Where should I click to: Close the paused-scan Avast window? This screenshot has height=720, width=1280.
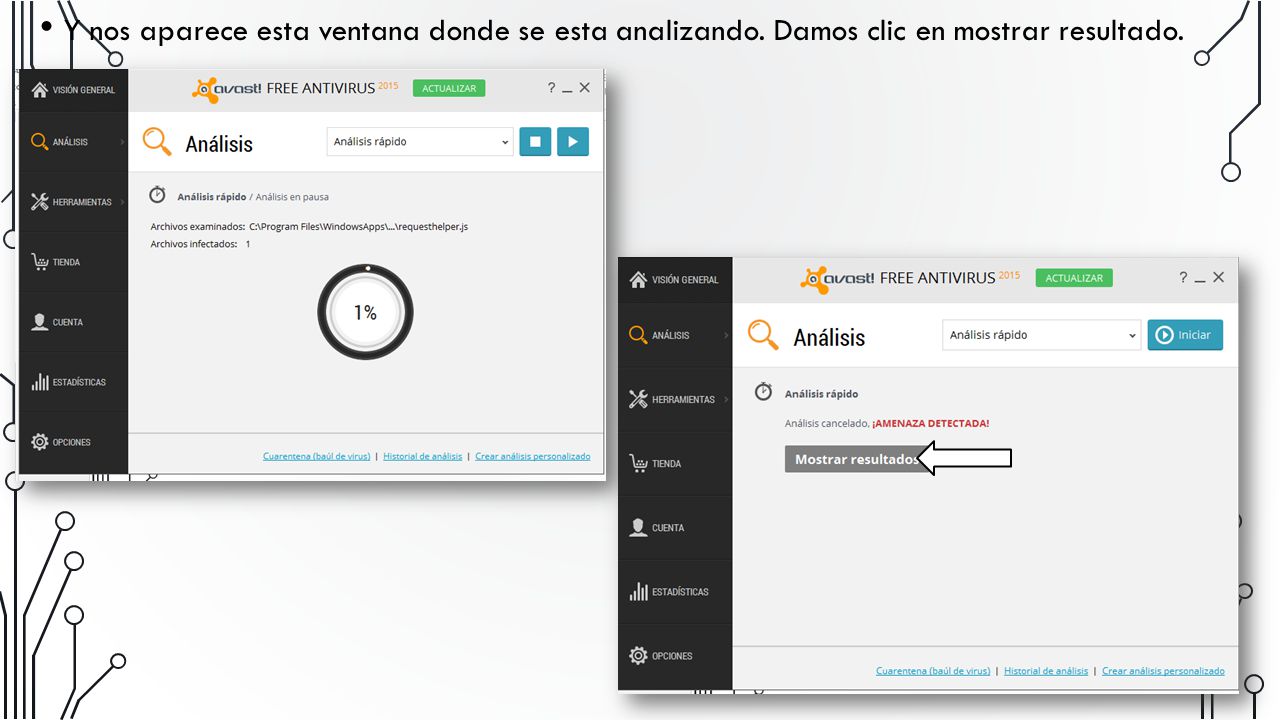(x=585, y=88)
